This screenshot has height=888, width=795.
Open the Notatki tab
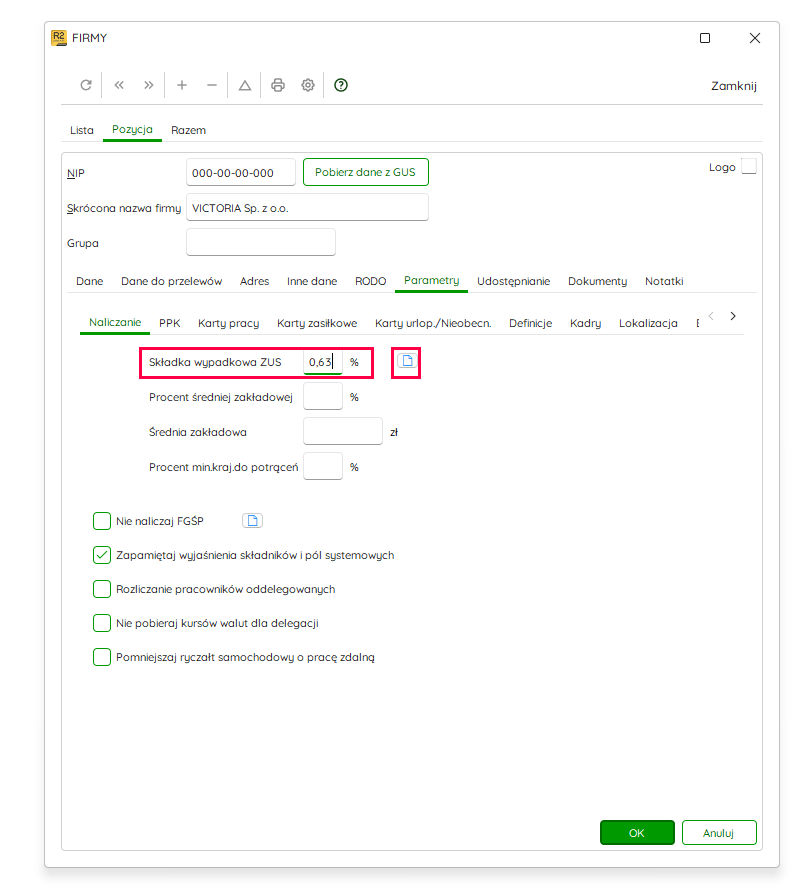pyautogui.click(x=664, y=281)
